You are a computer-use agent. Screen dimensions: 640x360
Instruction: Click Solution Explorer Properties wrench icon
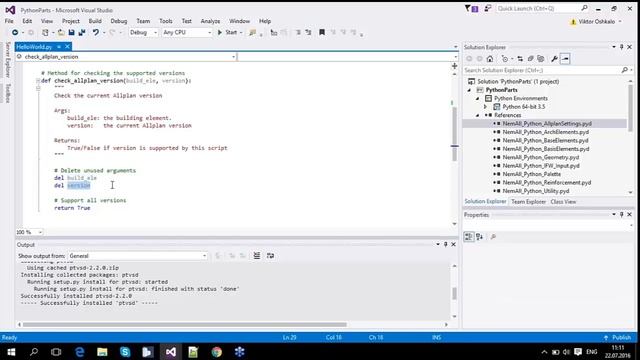point(554,59)
